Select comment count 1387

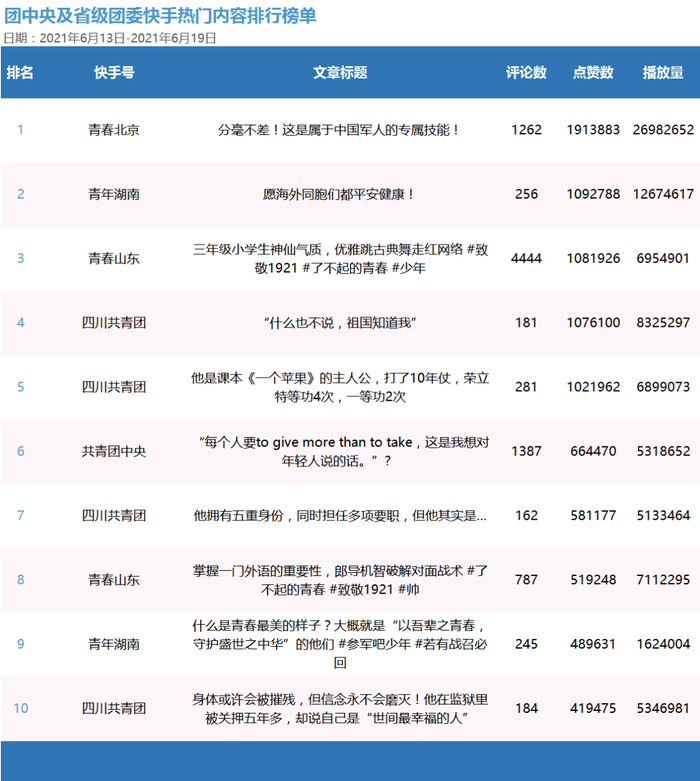point(526,451)
